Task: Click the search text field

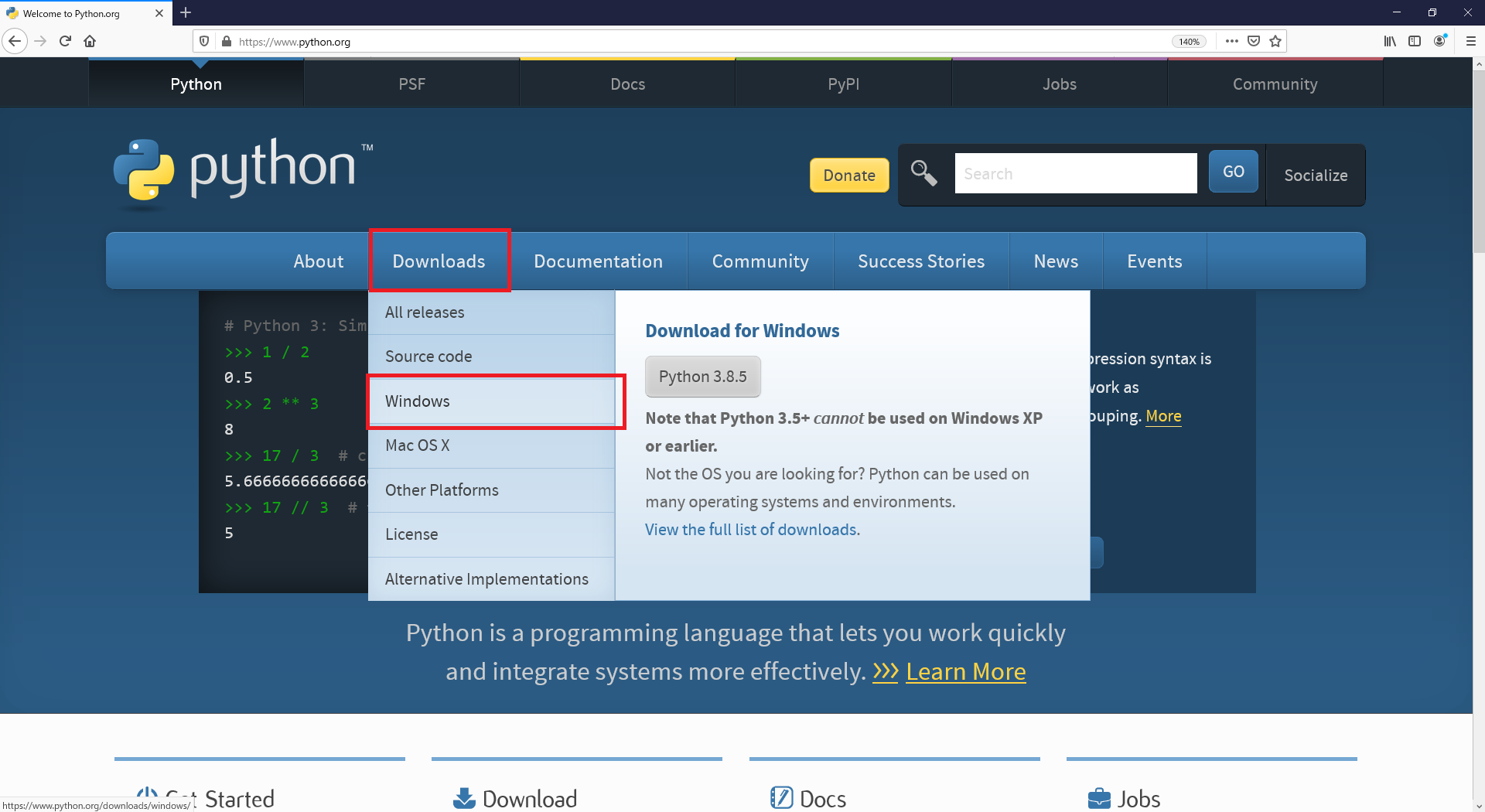Action: click(x=1075, y=174)
